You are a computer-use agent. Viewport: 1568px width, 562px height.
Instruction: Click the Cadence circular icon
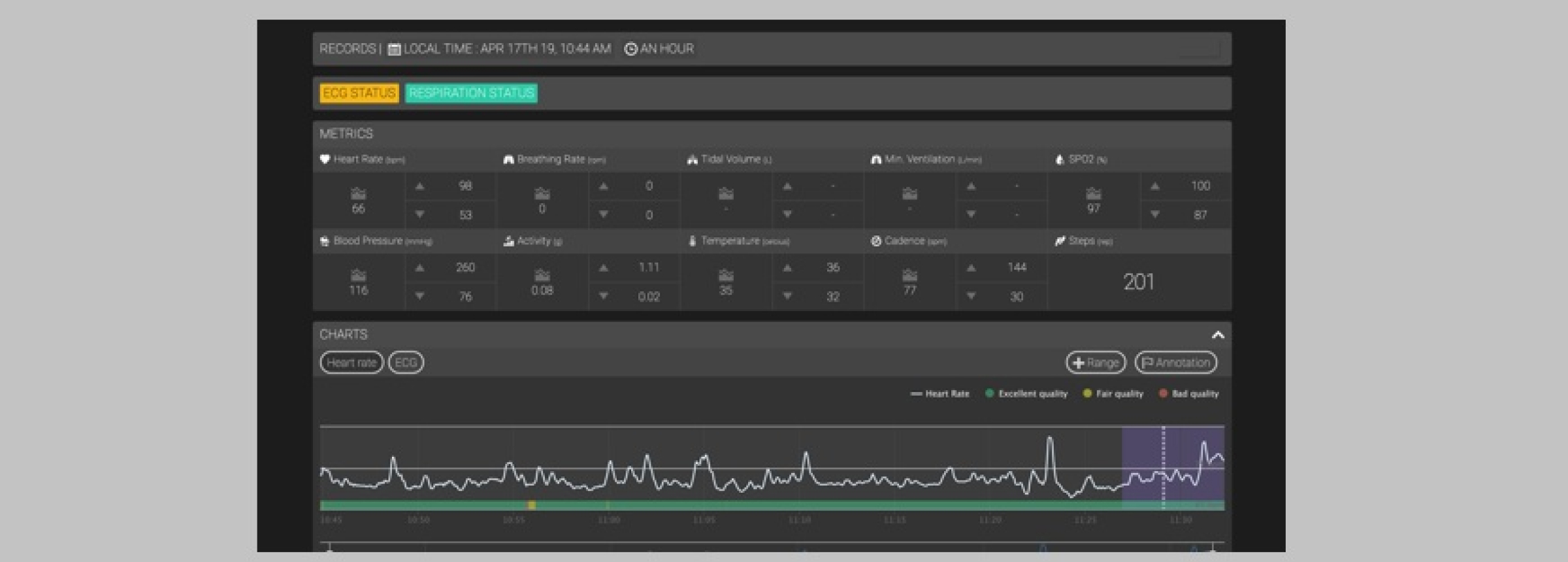pyautogui.click(x=876, y=241)
